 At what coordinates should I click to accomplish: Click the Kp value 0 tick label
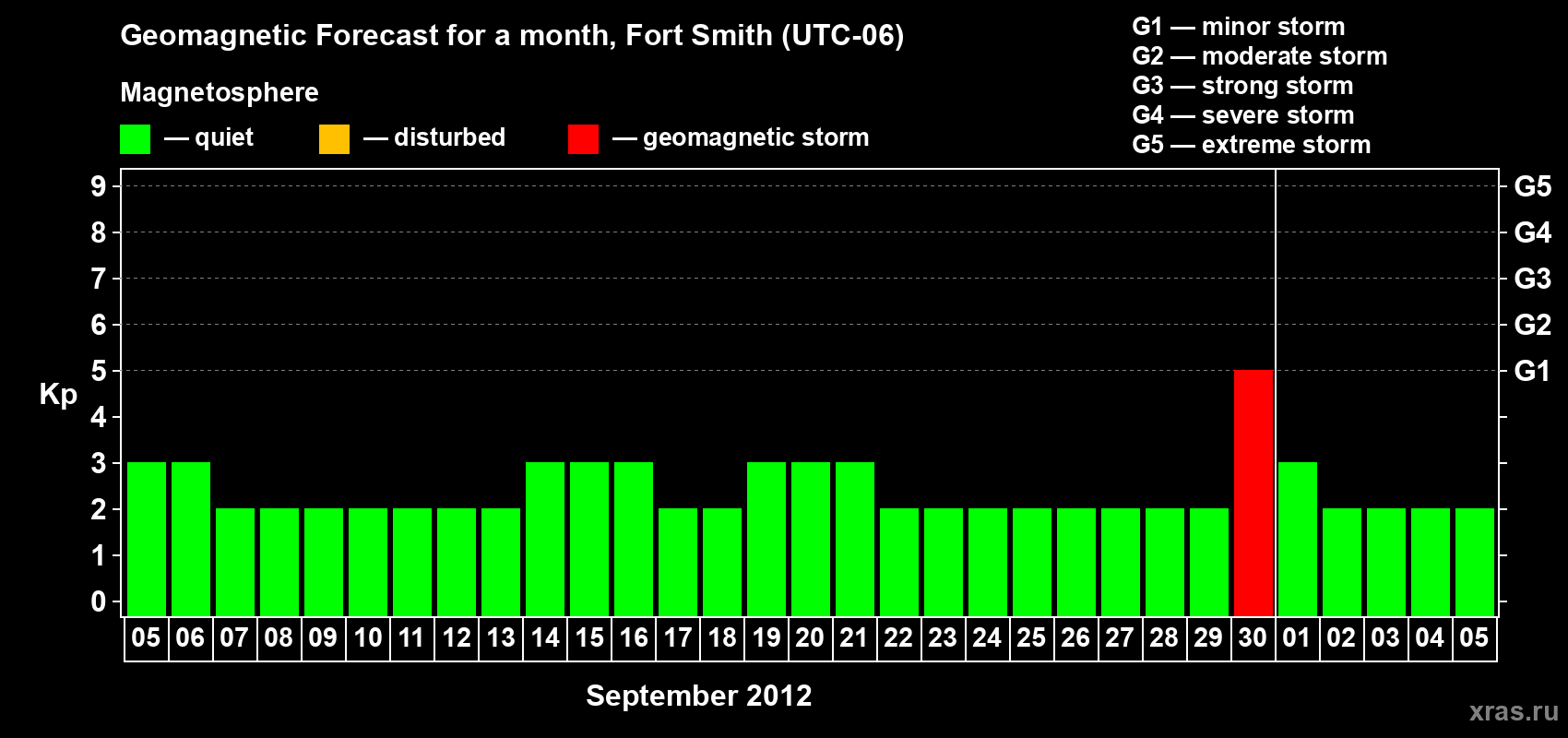(99, 601)
